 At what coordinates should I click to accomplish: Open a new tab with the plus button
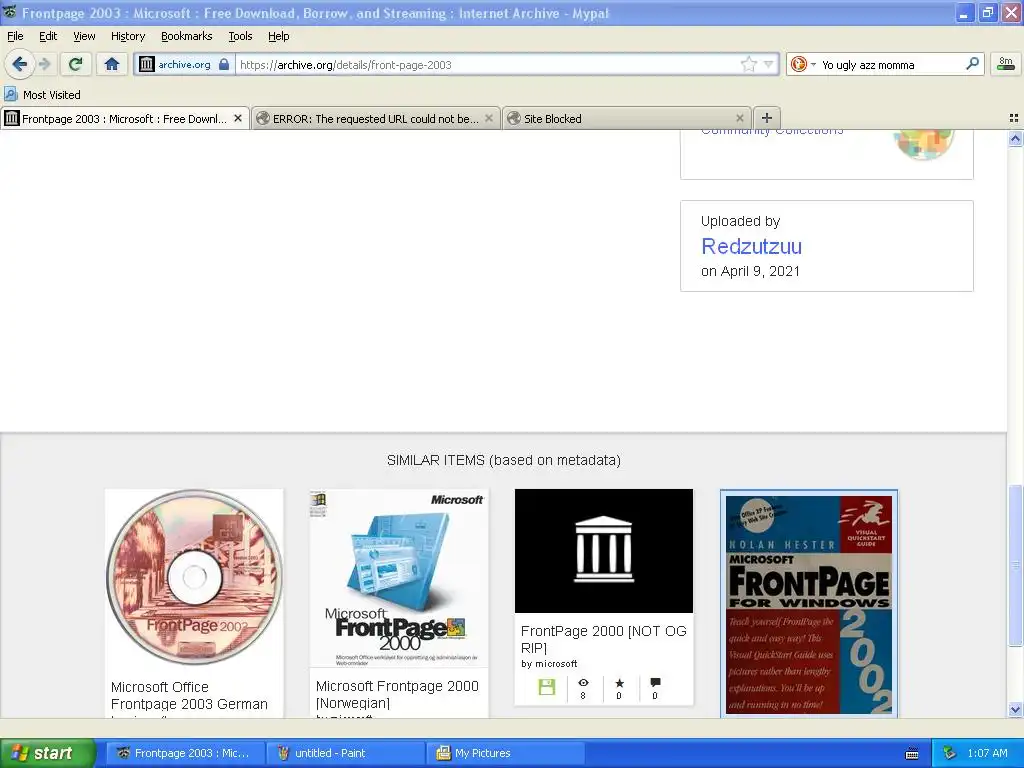point(767,118)
